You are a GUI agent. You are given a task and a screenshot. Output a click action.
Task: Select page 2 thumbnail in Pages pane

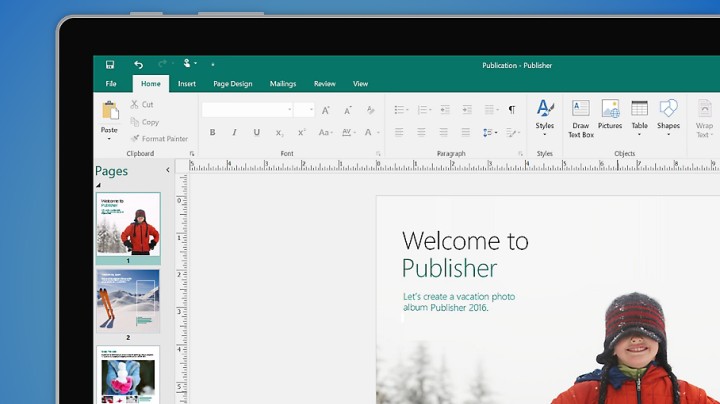pyautogui.click(x=128, y=301)
